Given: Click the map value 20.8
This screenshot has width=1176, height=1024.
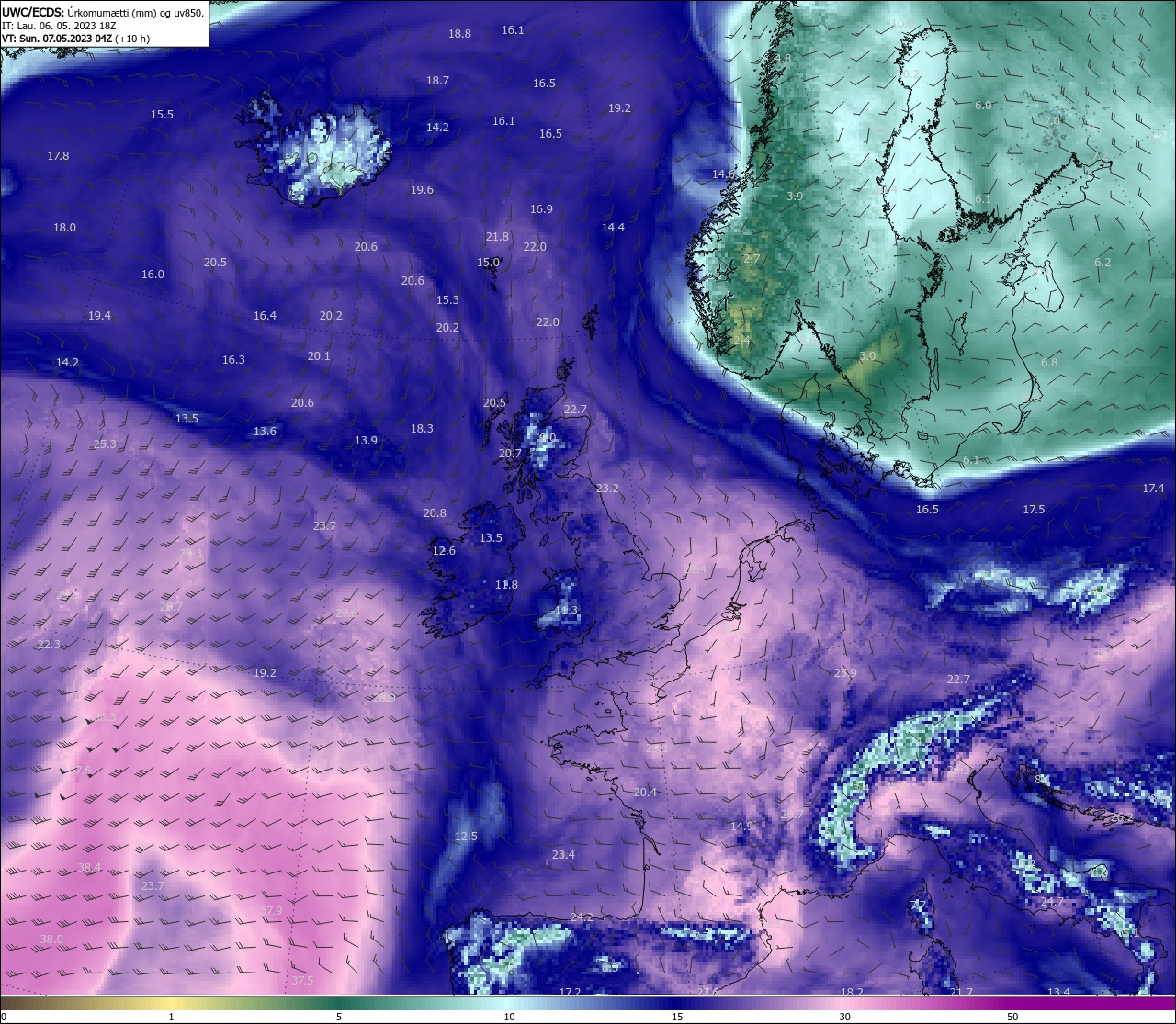Looking at the screenshot, I should click(x=435, y=513).
